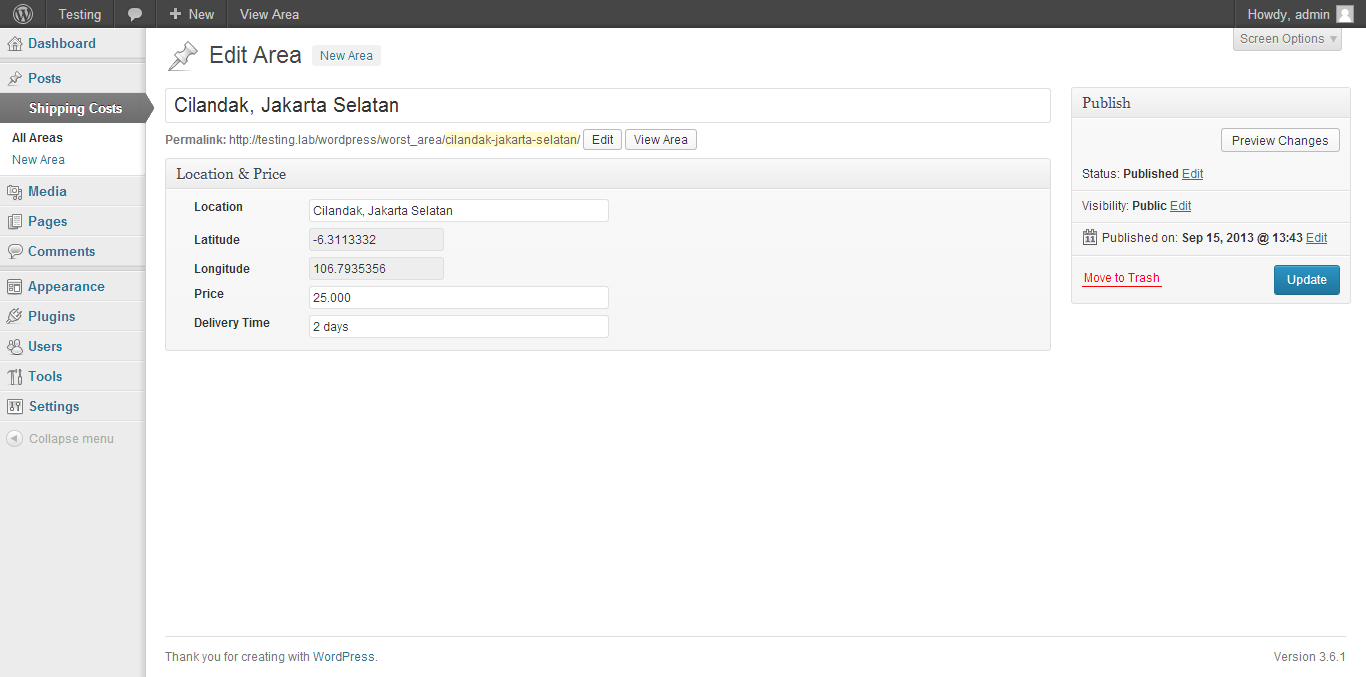Image resolution: width=1366 pixels, height=677 pixels.
Task: Open the Testing site name menu
Action: coord(80,14)
